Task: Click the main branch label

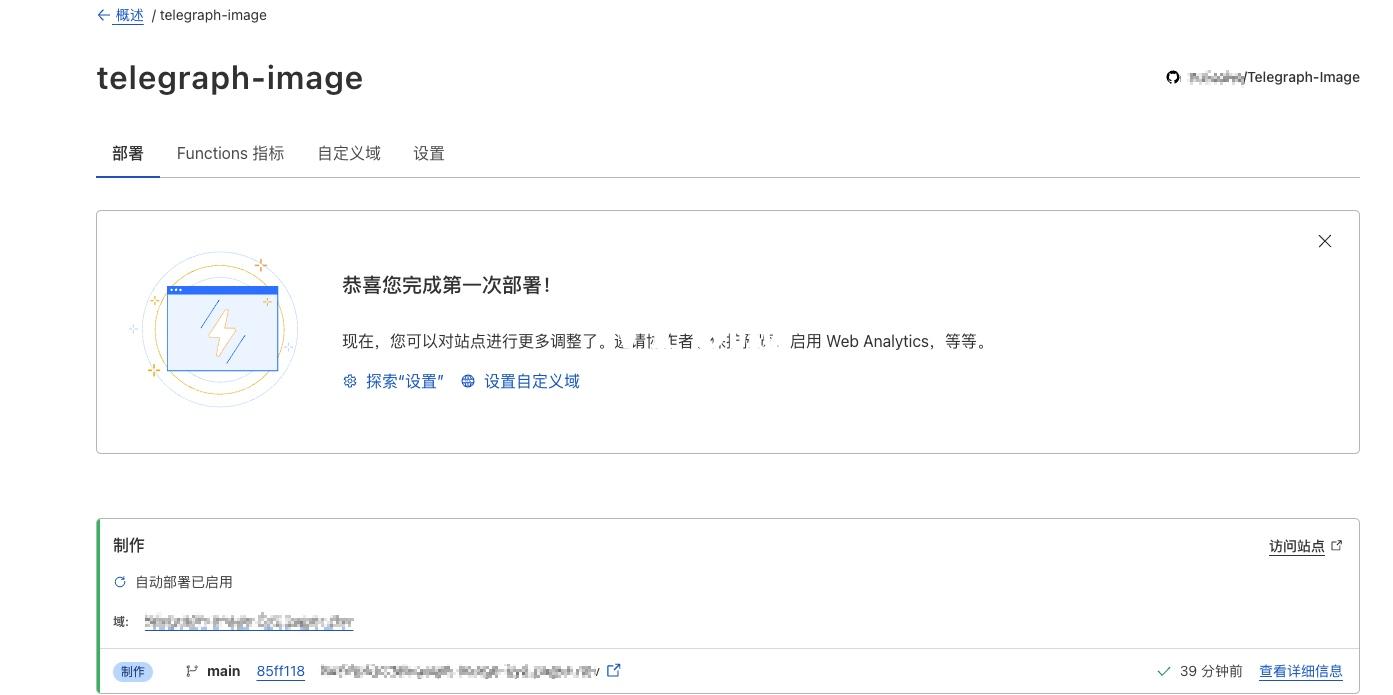Action: pyautogui.click(x=224, y=671)
